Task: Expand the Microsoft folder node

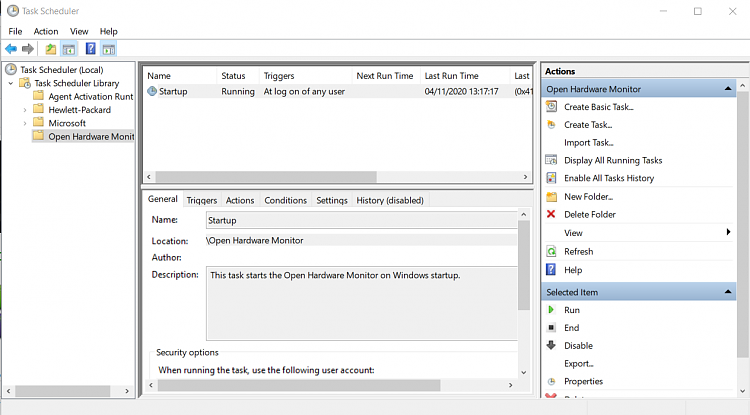Action: [25, 123]
